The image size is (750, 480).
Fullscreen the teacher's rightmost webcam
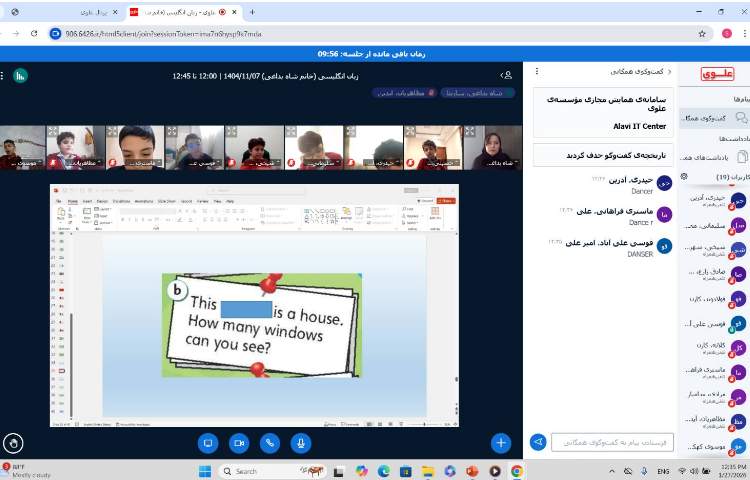tap(470, 131)
